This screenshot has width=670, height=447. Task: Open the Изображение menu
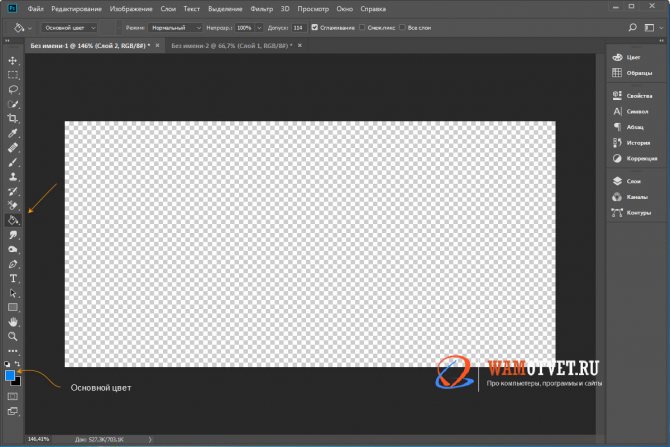coord(131,9)
